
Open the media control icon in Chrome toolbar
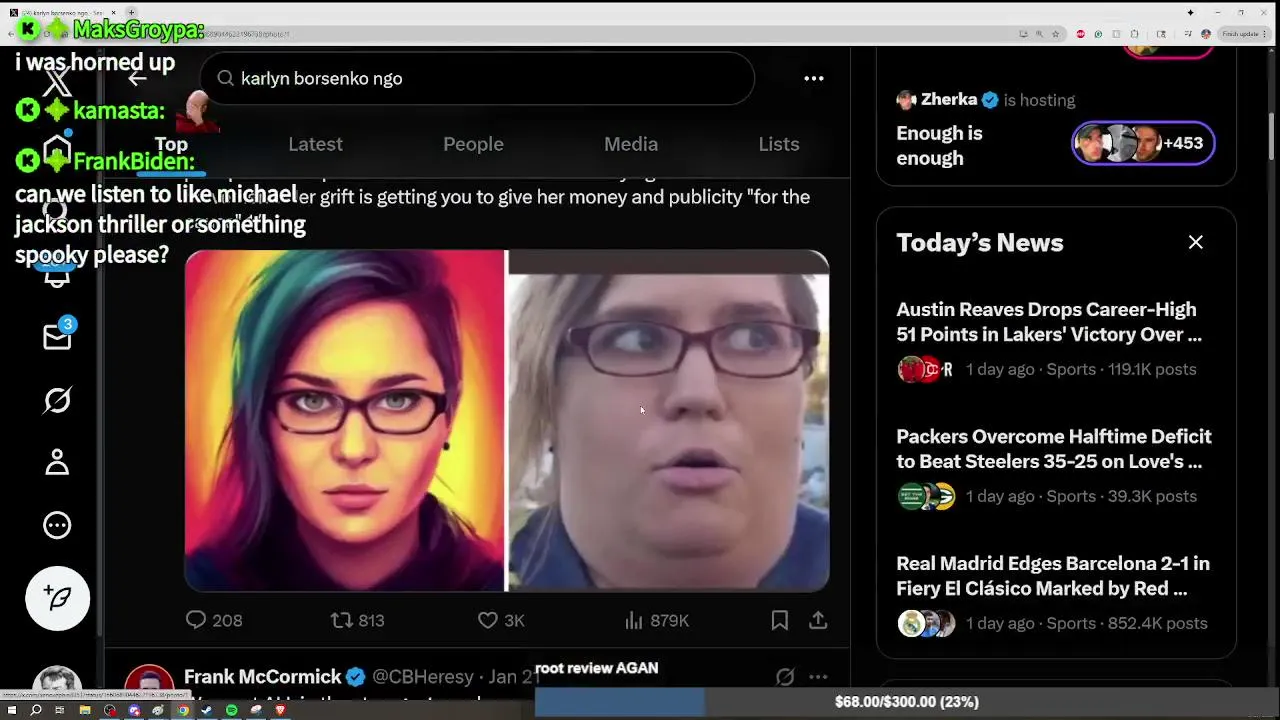coord(1188,34)
